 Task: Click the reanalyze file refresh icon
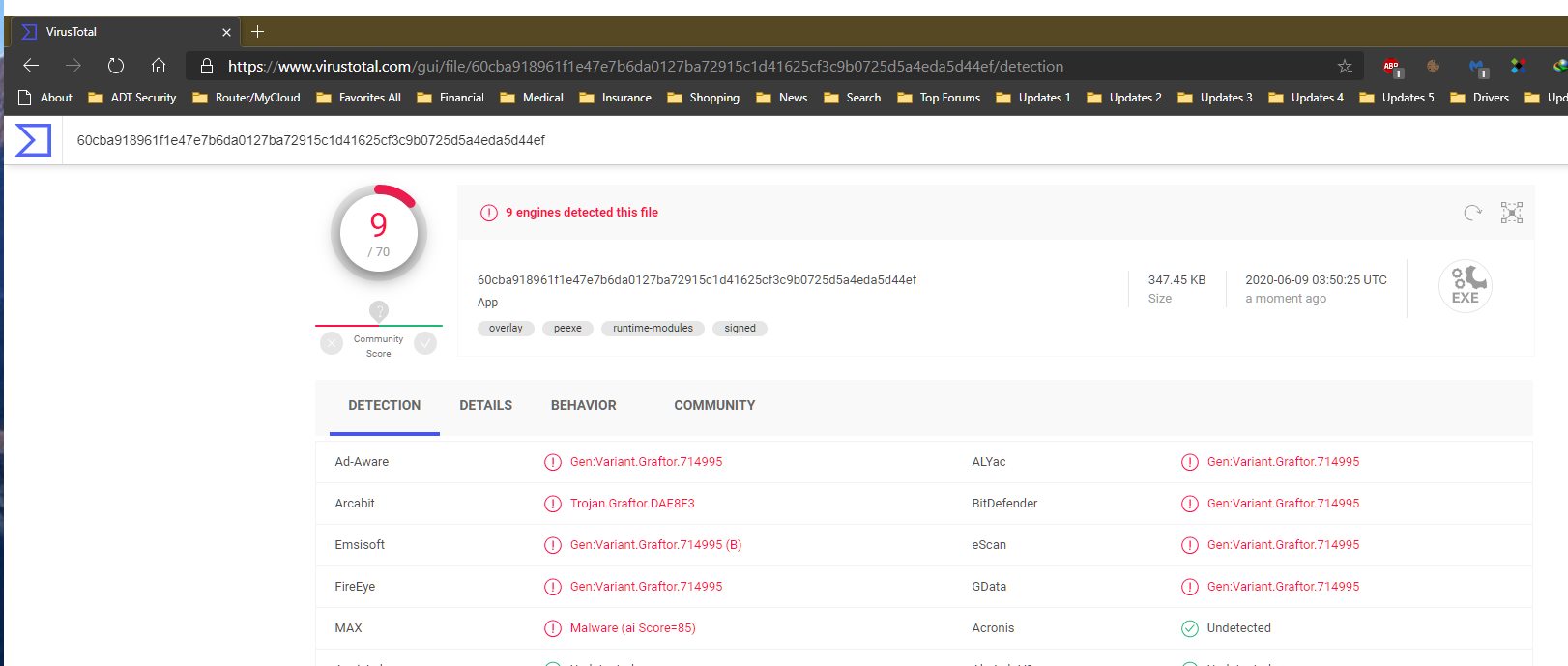coord(1472,213)
